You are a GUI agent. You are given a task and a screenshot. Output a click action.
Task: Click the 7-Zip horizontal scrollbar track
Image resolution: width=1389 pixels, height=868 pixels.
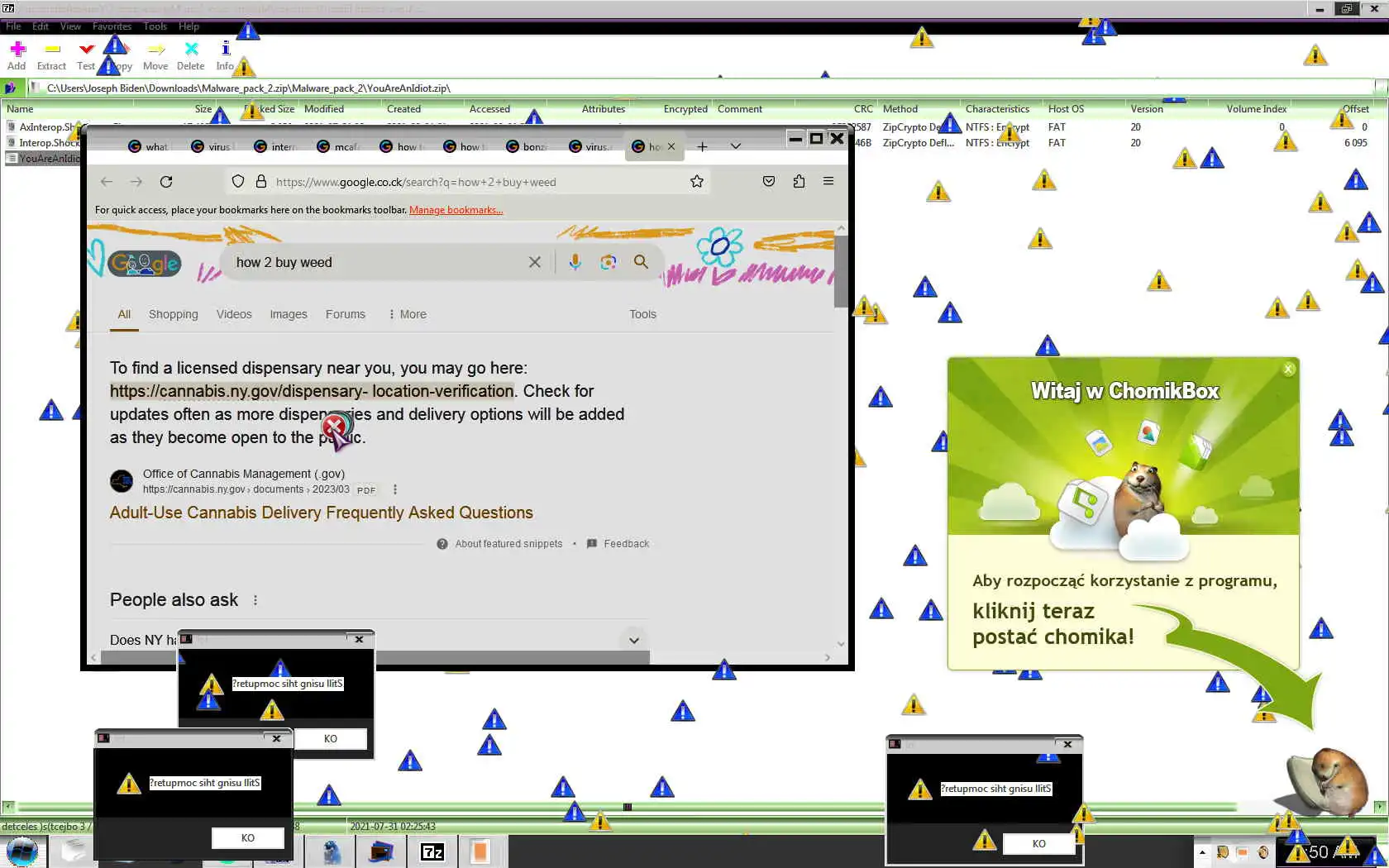(x=626, y=807)
